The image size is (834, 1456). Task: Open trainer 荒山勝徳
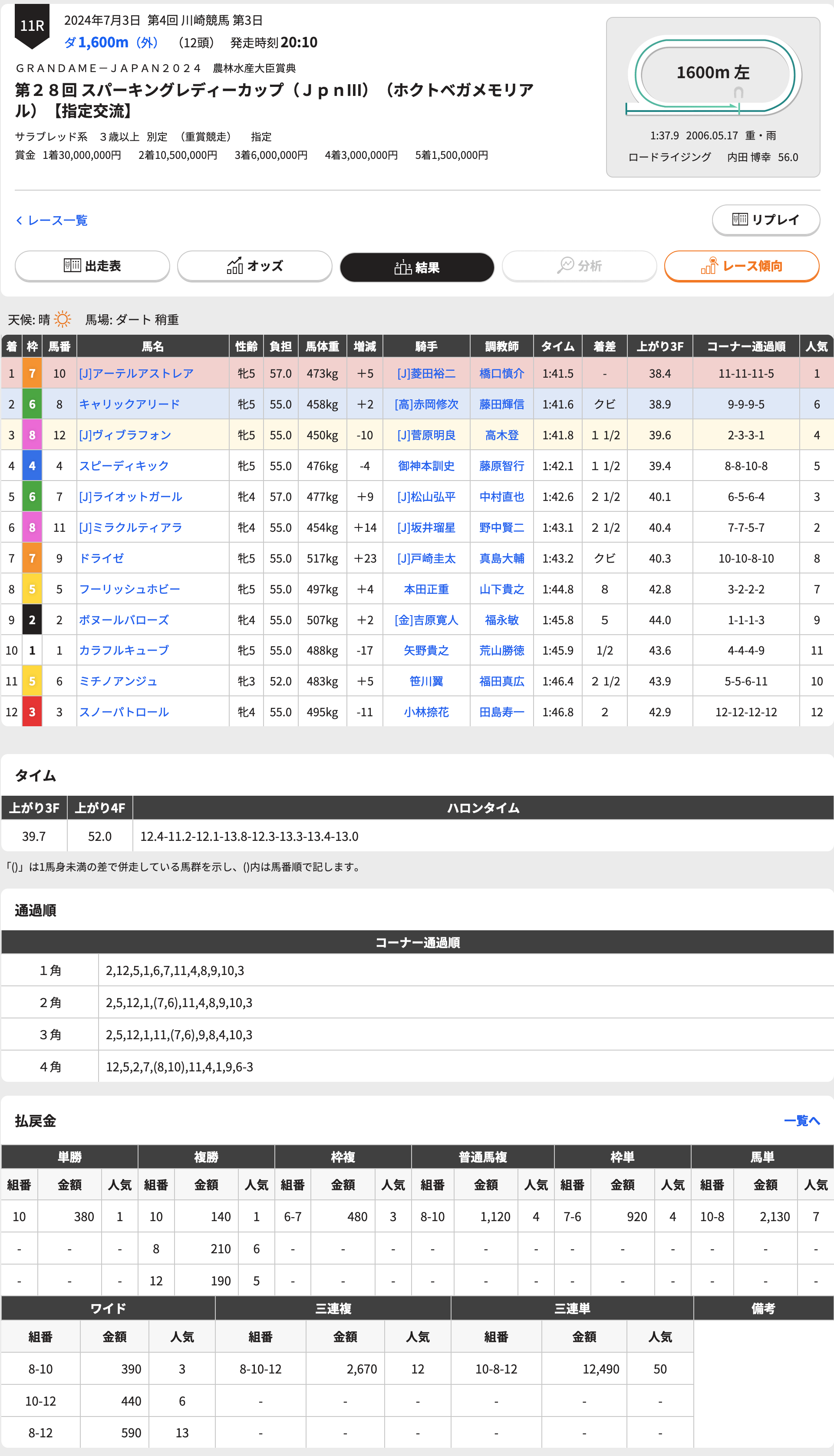click(502, 651)
